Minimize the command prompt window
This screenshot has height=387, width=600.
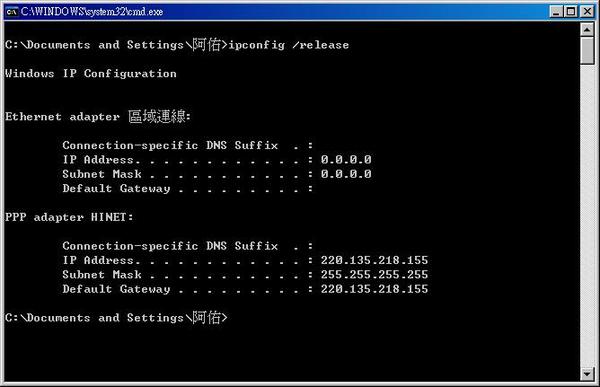pos(556,11)
